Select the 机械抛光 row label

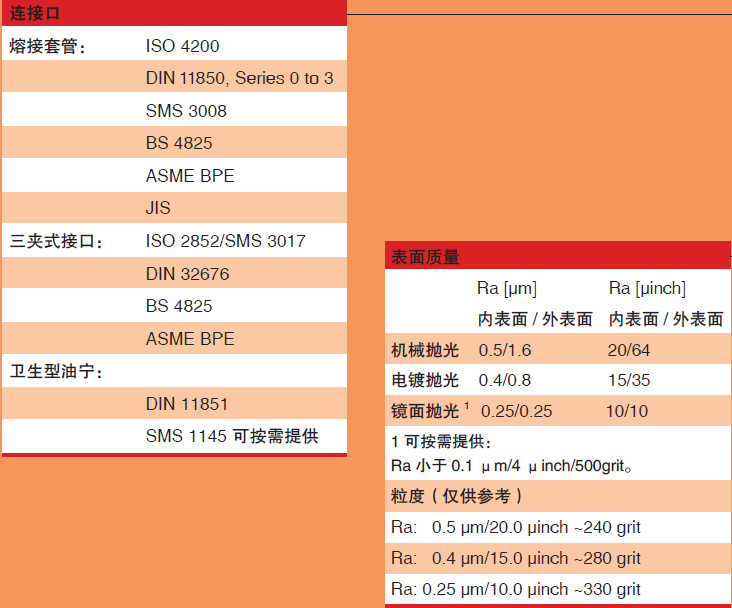425,349
